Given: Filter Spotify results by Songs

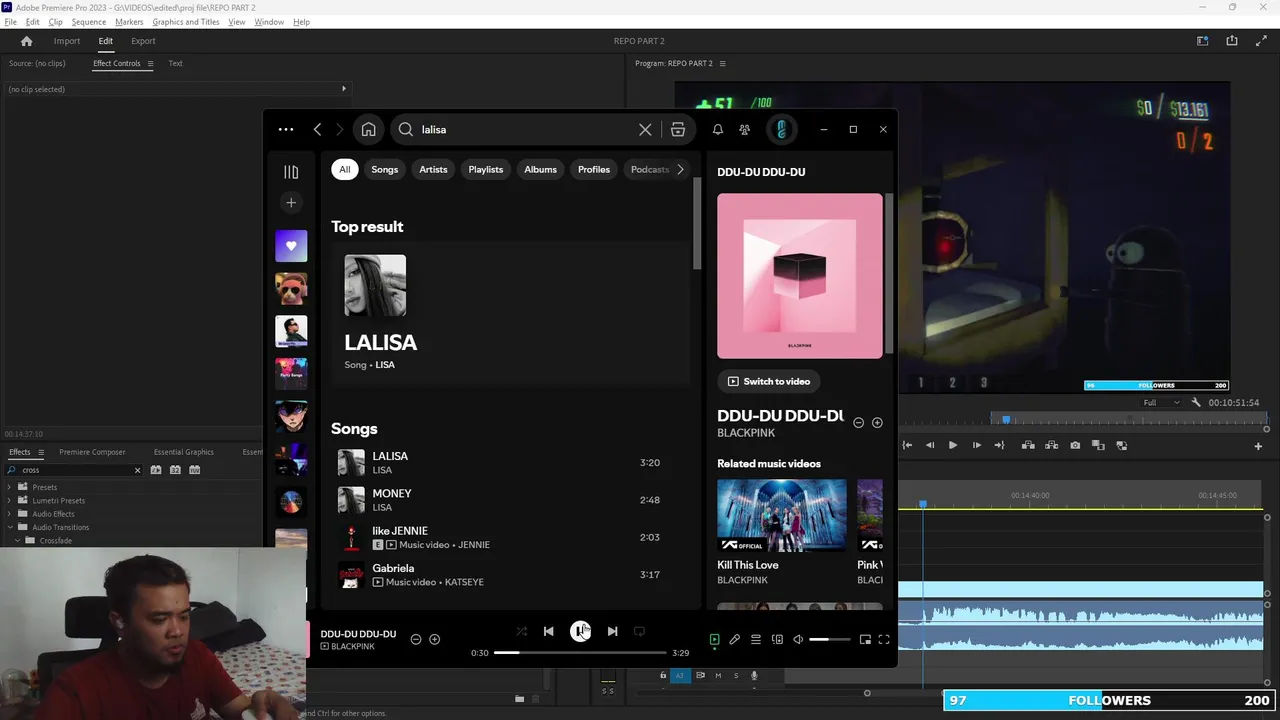Looking at the screenshot, I should [x=385, y=169].
